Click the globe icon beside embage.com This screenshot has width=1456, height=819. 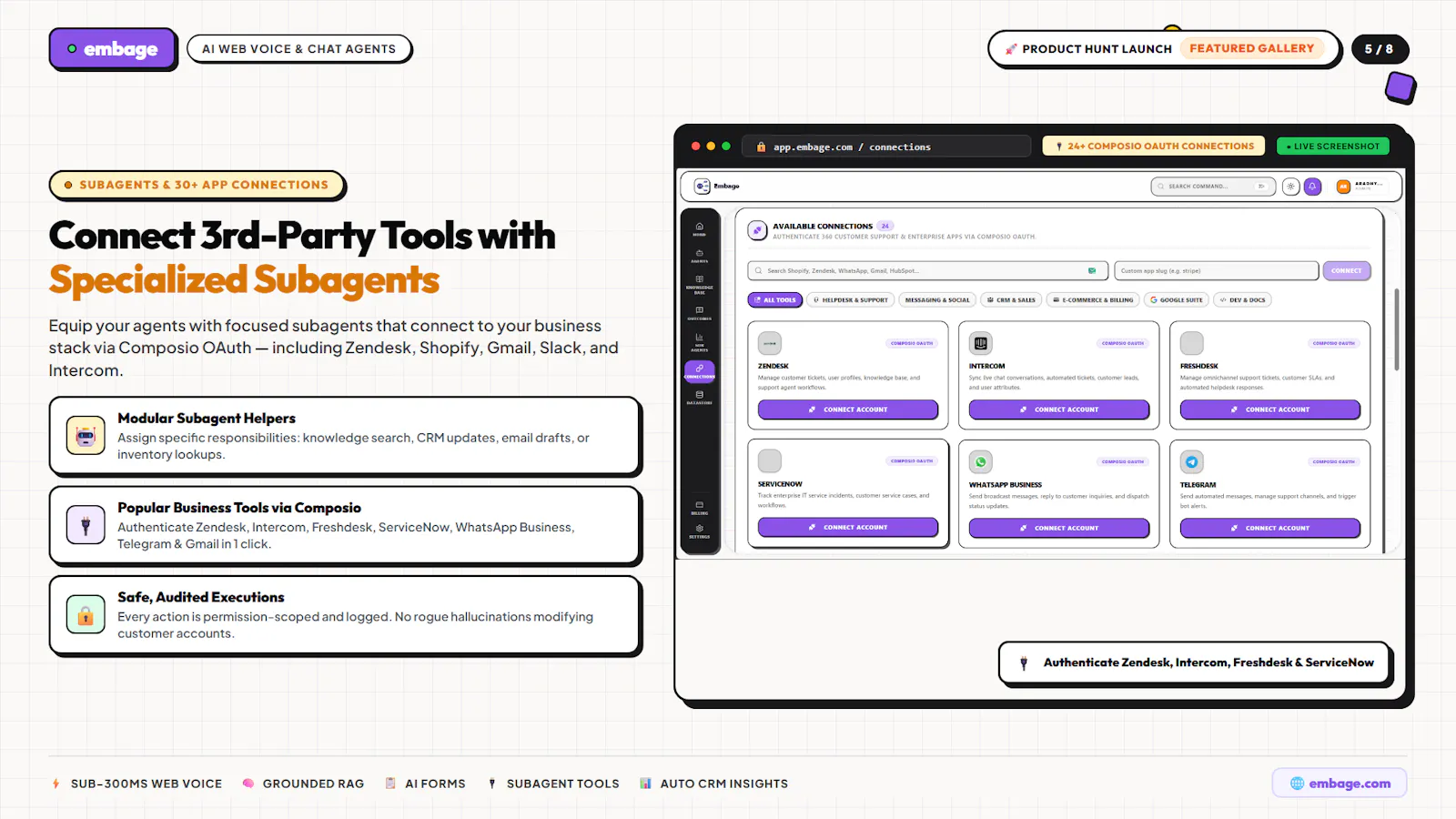pos(1297,784)
